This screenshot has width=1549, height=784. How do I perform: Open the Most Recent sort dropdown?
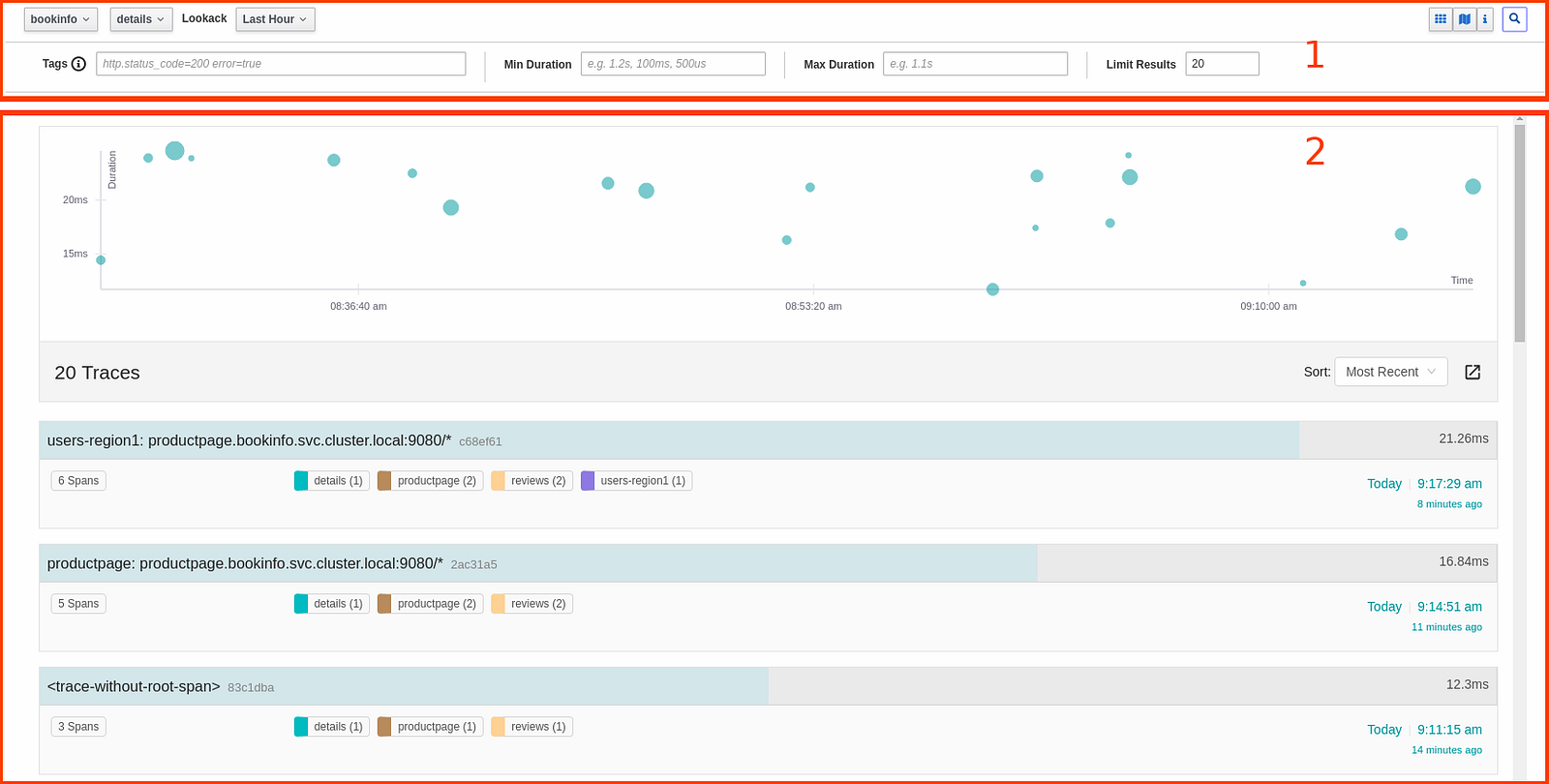(x=1391, y=372)
